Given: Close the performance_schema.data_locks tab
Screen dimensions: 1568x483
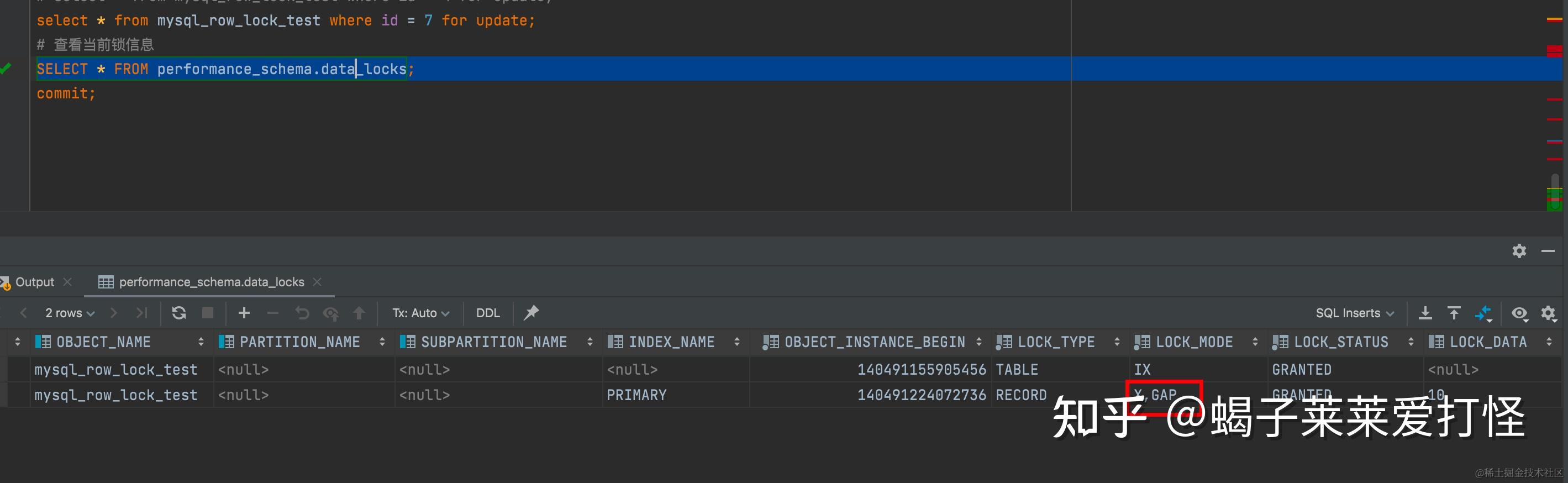Looking at the screenshot, I should tap(317, 282).
